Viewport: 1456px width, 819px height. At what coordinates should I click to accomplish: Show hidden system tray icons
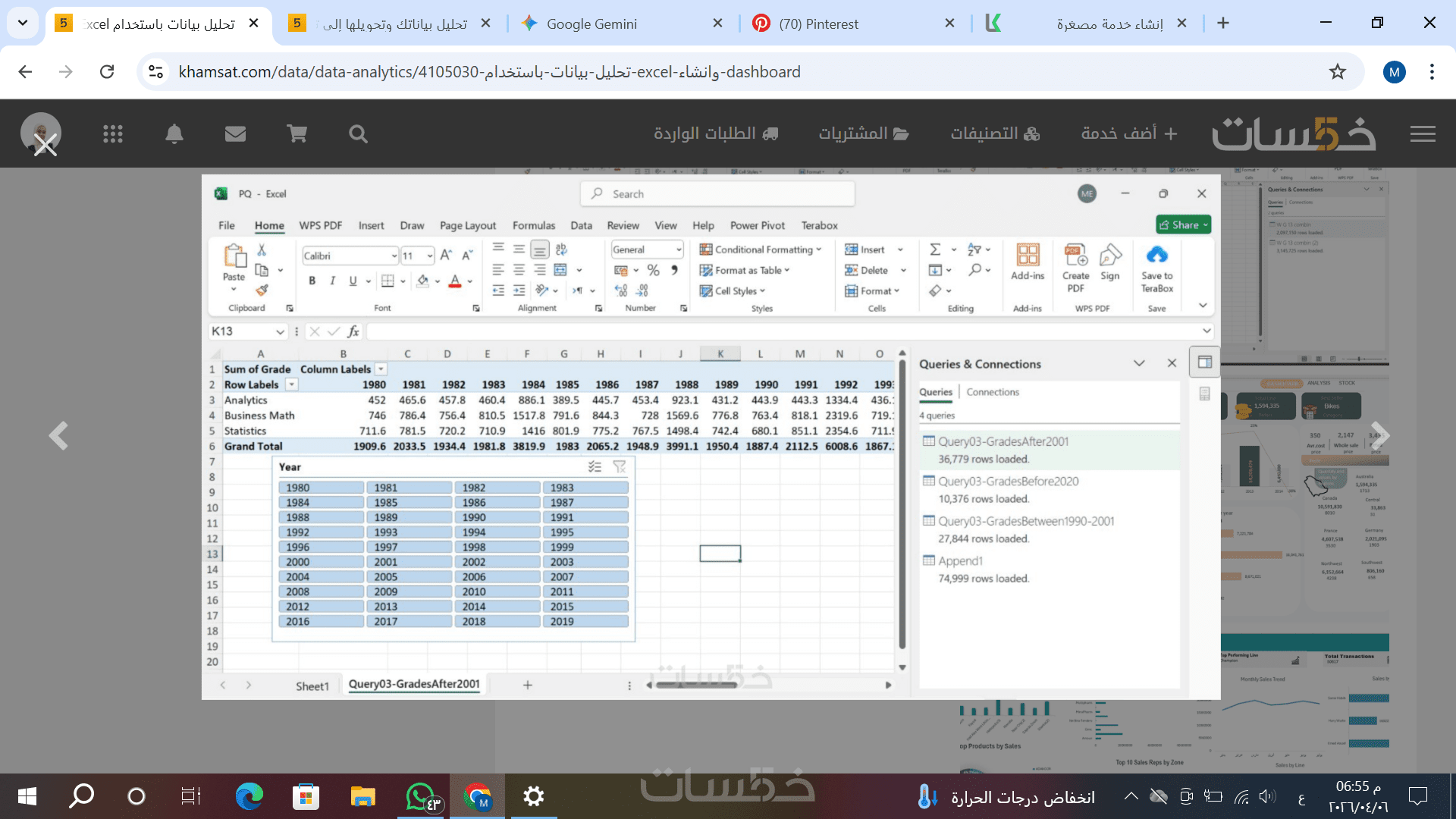1131,796
